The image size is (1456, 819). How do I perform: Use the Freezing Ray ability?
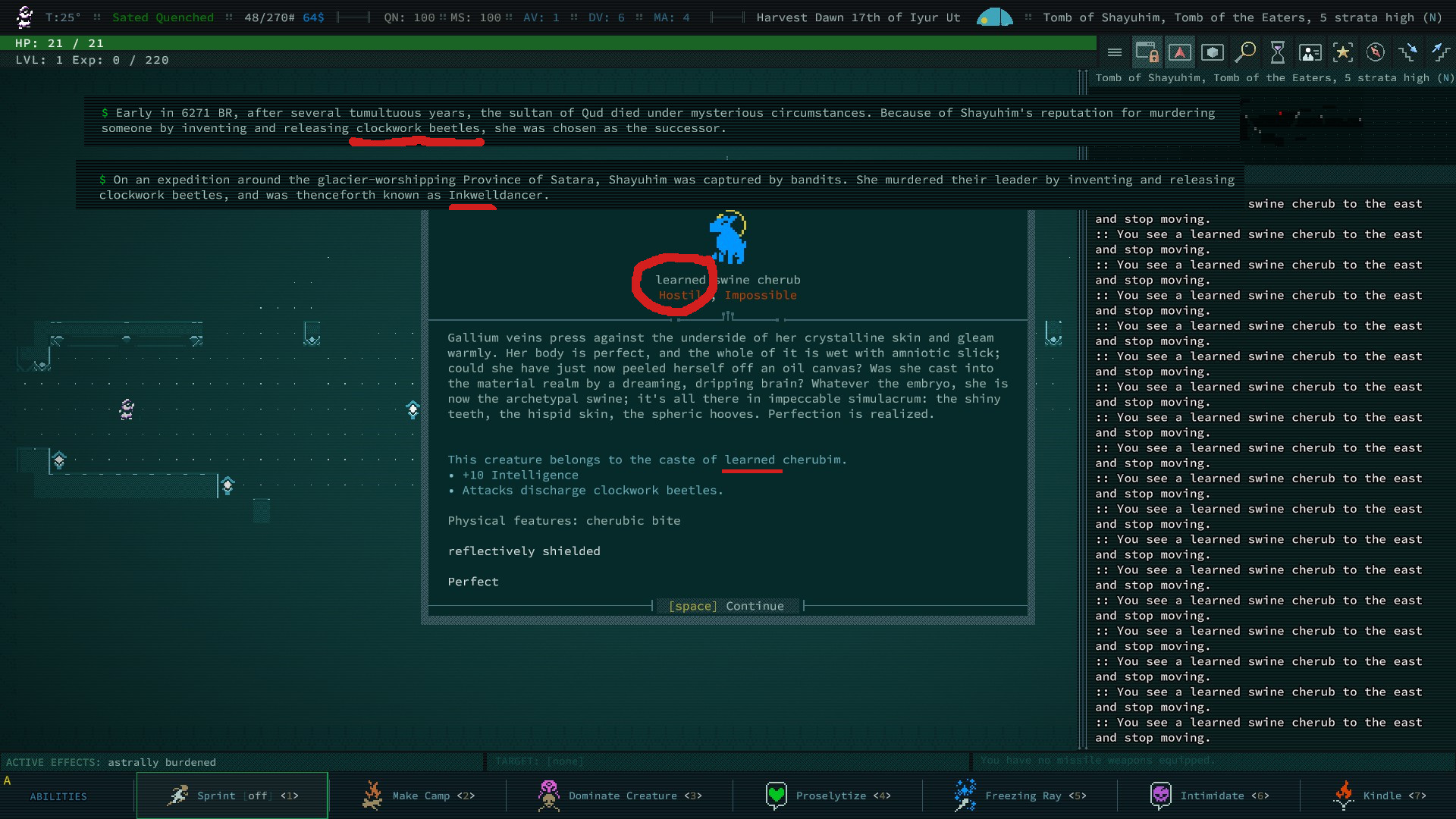1020,795
